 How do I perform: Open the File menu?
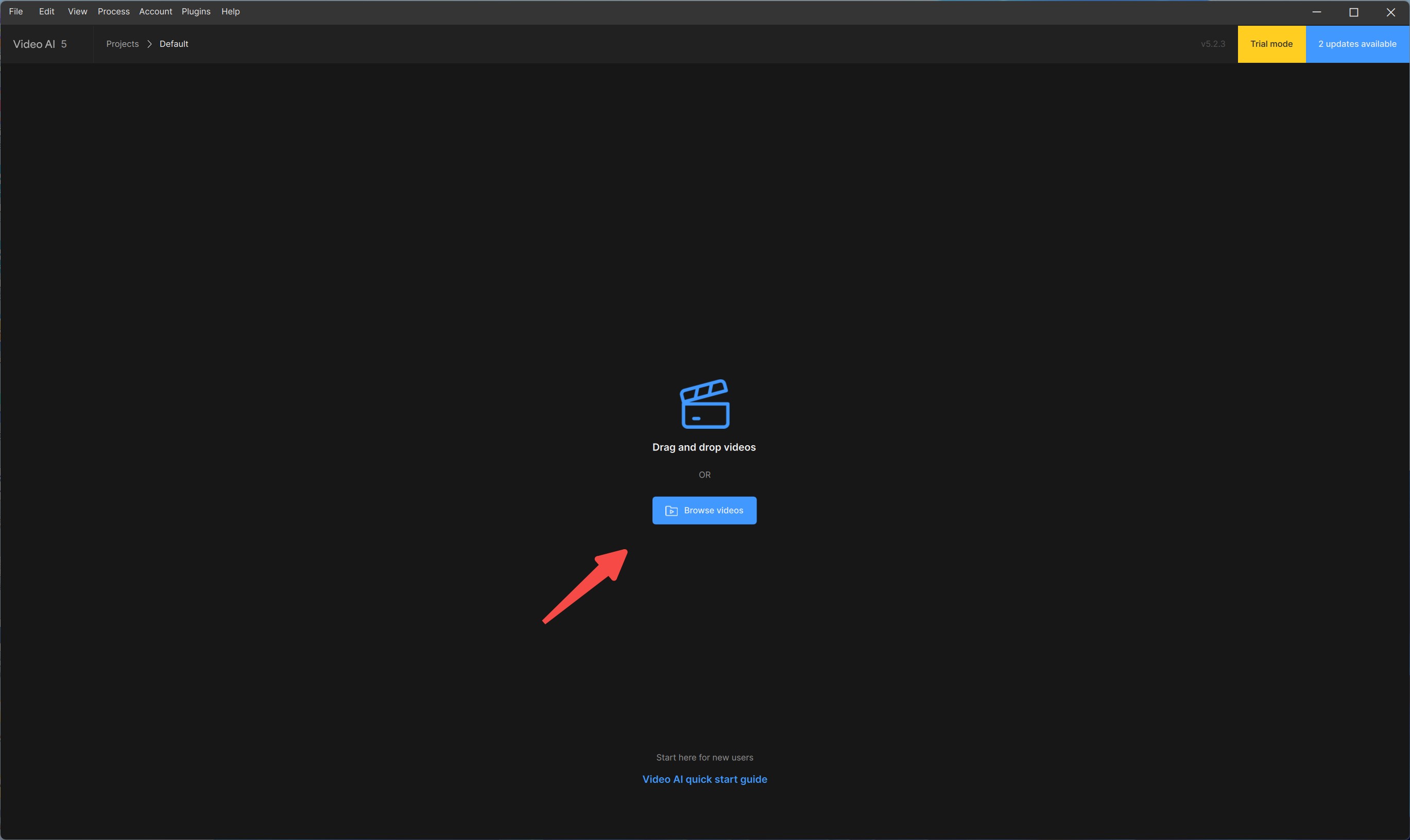16,11
